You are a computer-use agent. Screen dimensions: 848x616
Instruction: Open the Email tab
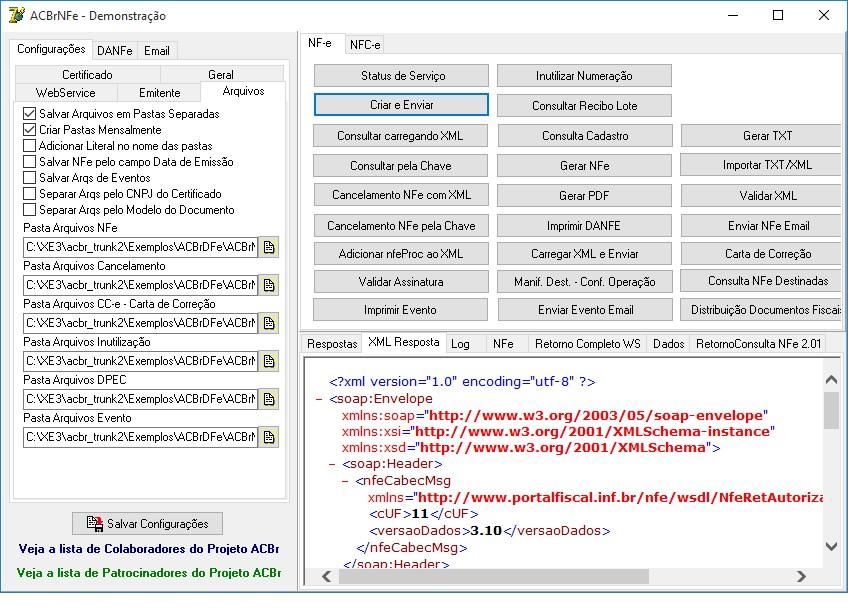(157, 51)
